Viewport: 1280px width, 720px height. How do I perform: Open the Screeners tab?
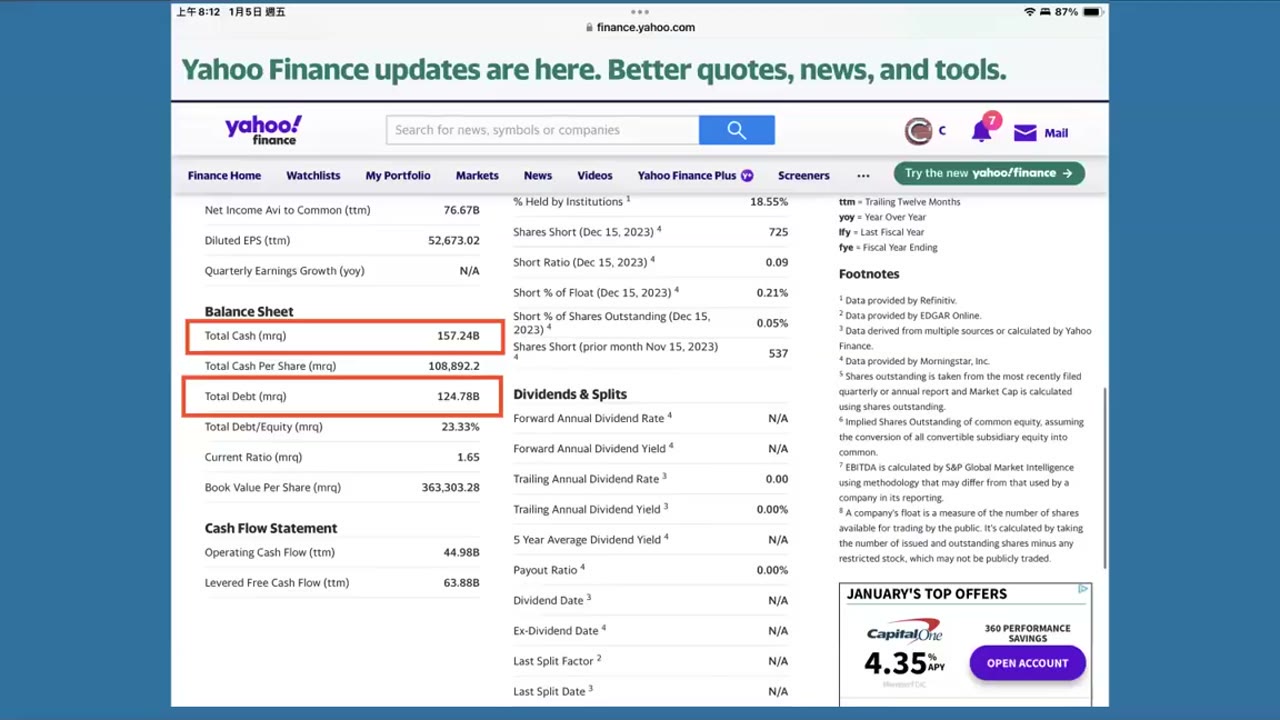[804, 176]
